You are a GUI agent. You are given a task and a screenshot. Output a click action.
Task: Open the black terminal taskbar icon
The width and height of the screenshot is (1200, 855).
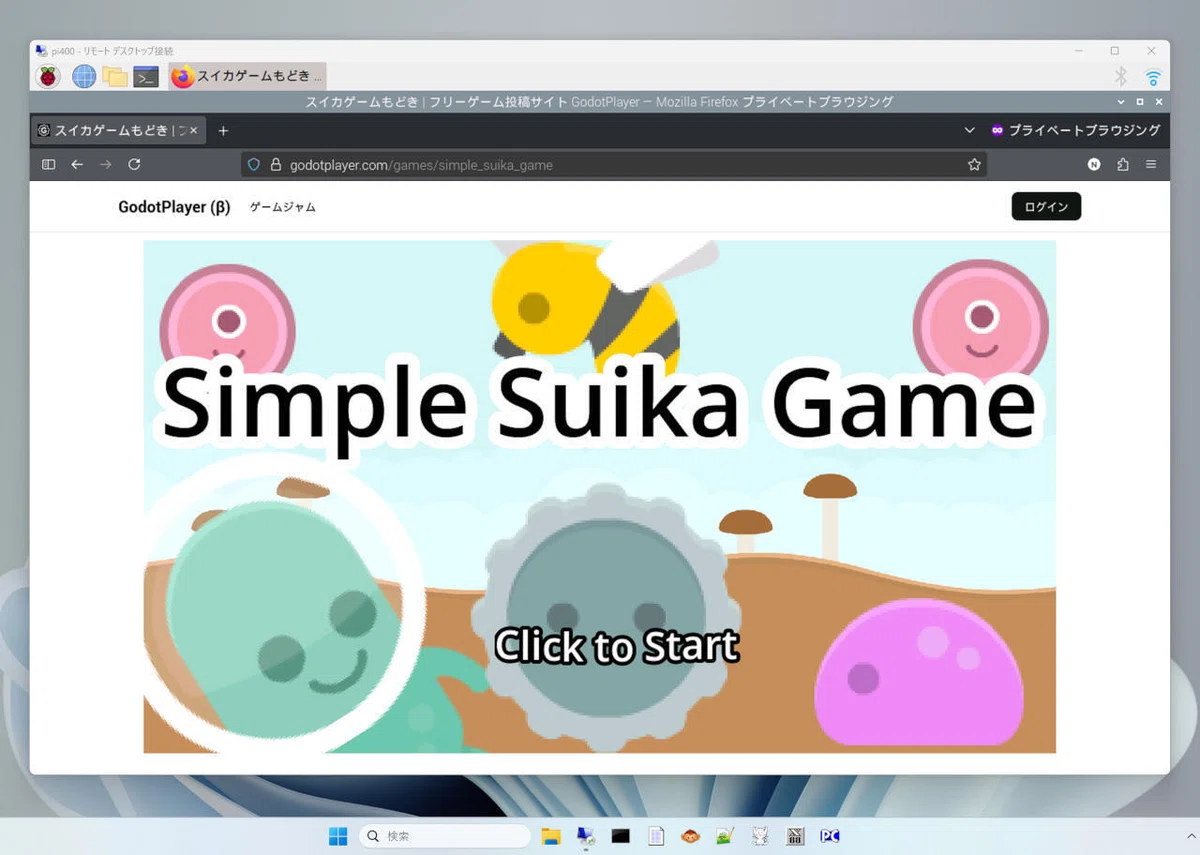(621, 836)
